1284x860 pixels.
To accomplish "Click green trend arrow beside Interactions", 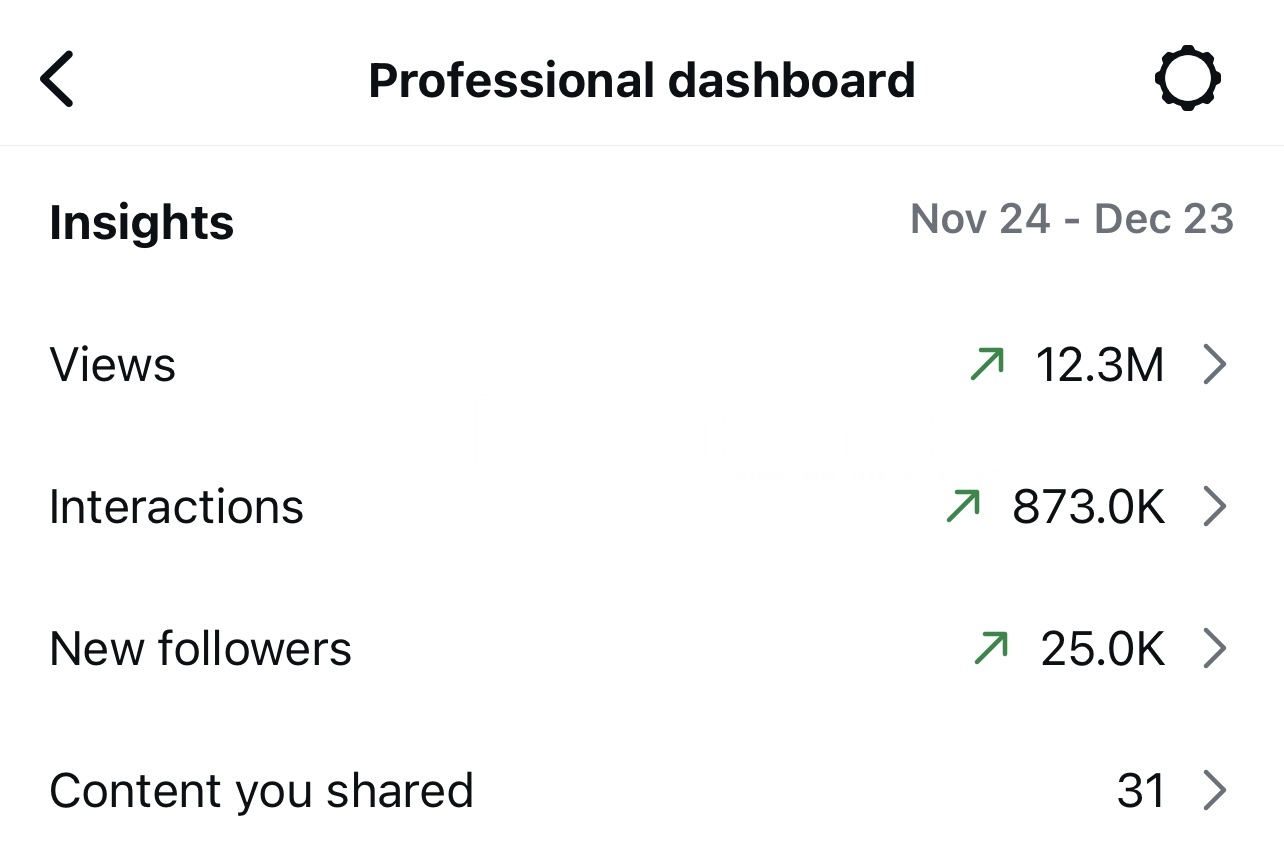I will pyautogui.click(x=963, y=507).
